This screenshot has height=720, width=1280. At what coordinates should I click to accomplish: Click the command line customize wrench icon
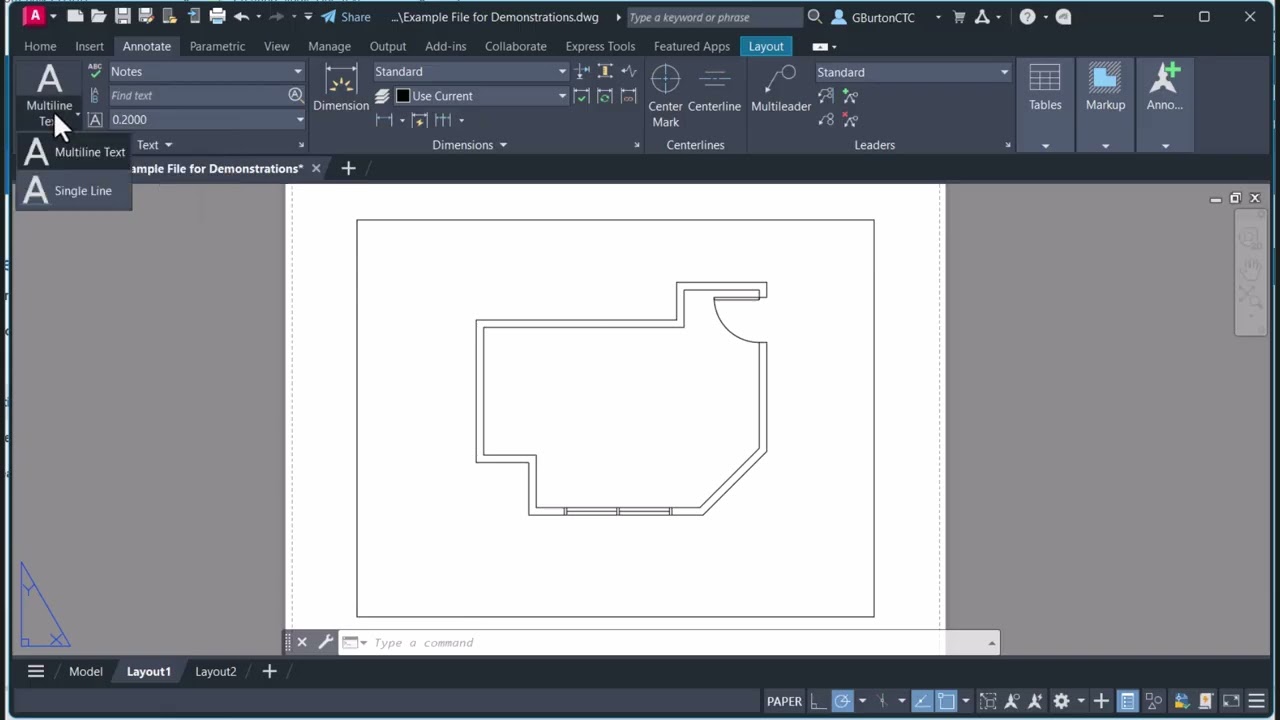tap(326, 642)
